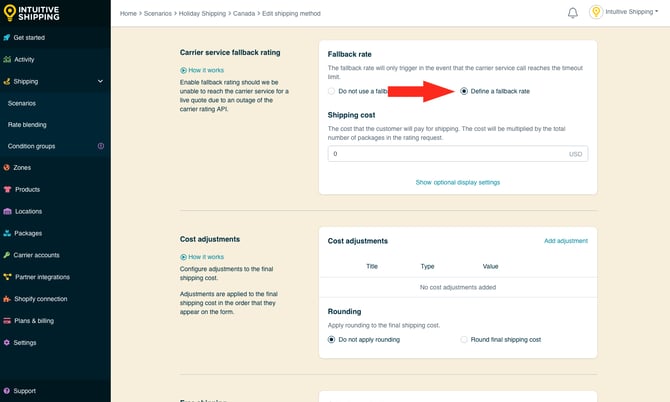Click the Zones globe icon
The height and width of the screenshot is (402, 670).
click(7, 167)
